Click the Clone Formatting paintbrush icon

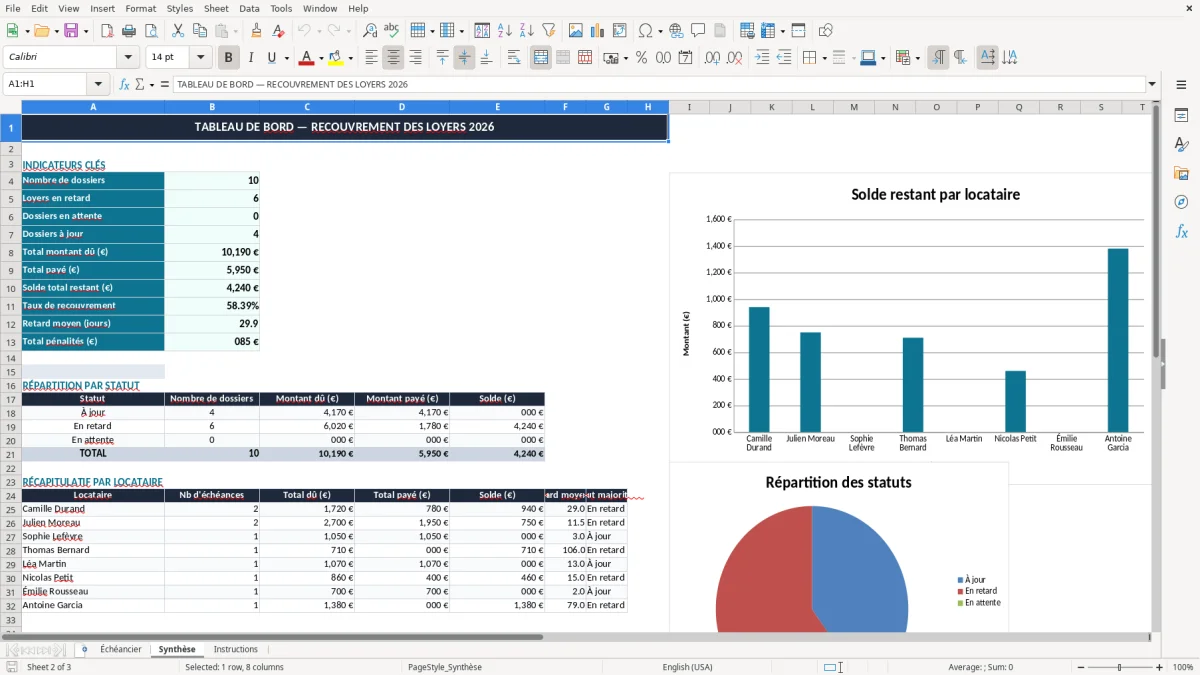(x=256, y=31)
